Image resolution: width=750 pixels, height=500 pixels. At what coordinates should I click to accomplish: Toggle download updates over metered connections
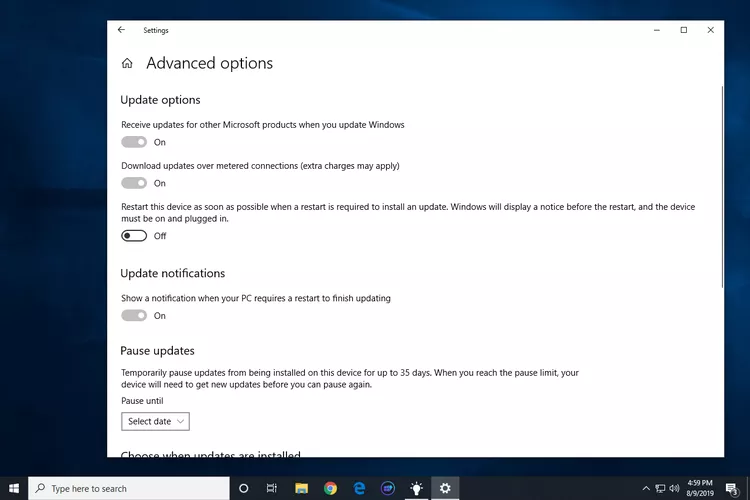click(x=134, y=183)
